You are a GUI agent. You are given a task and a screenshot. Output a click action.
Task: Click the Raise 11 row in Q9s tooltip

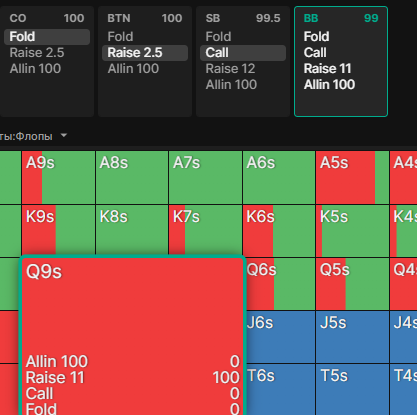click(133, 378)
